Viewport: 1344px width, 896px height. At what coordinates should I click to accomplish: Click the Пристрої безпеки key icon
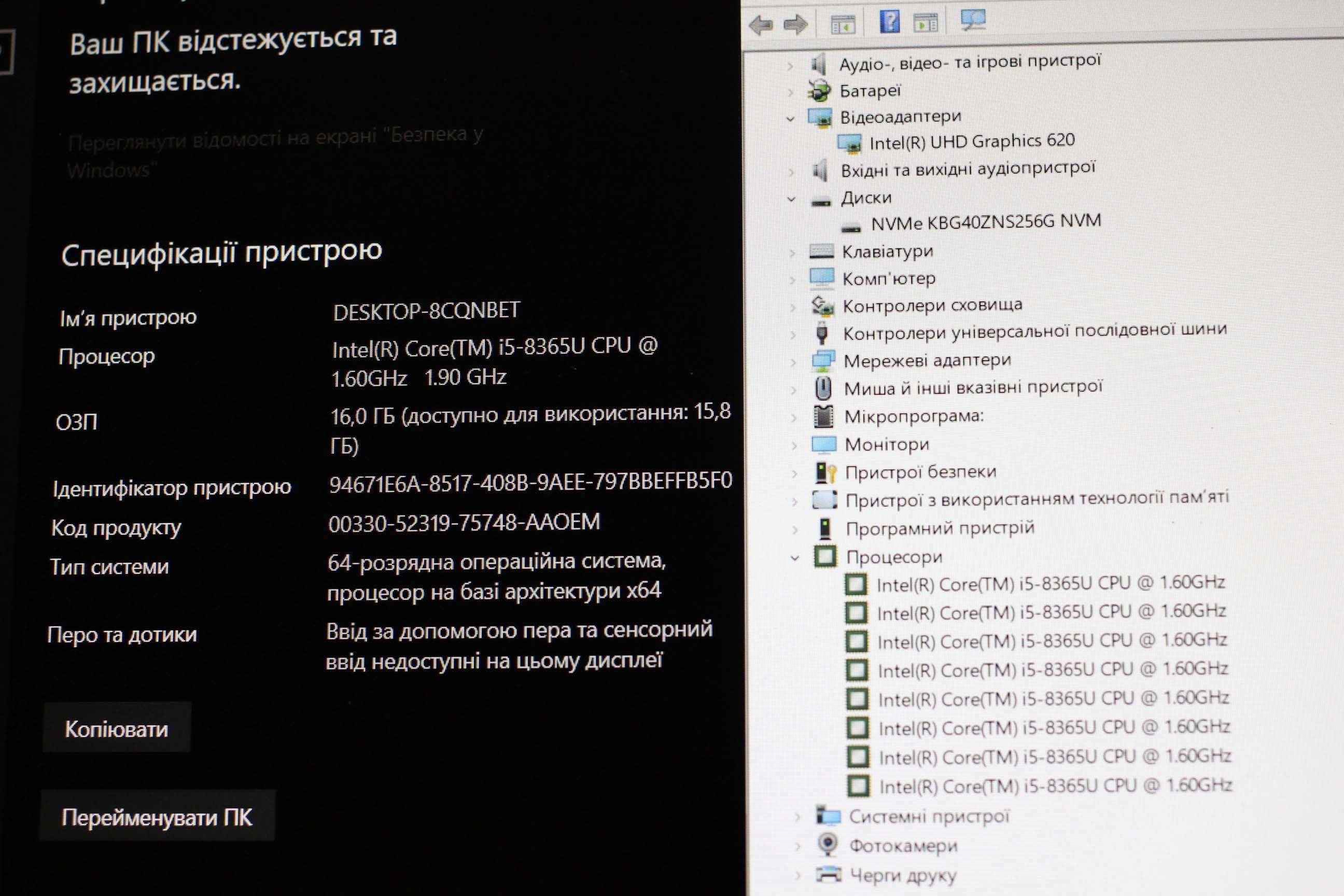tap(825, 472)
